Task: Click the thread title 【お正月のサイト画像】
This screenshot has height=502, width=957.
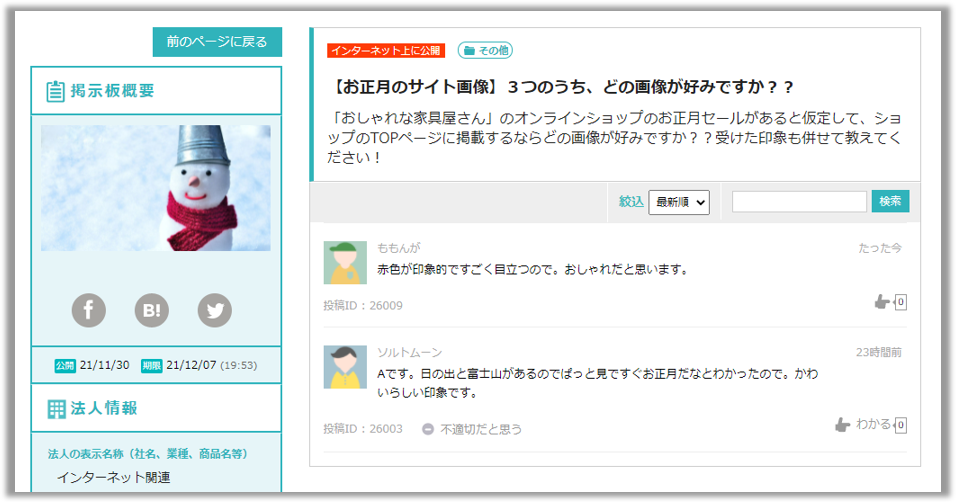Action: pyautogui.click(x=560, y=87)
